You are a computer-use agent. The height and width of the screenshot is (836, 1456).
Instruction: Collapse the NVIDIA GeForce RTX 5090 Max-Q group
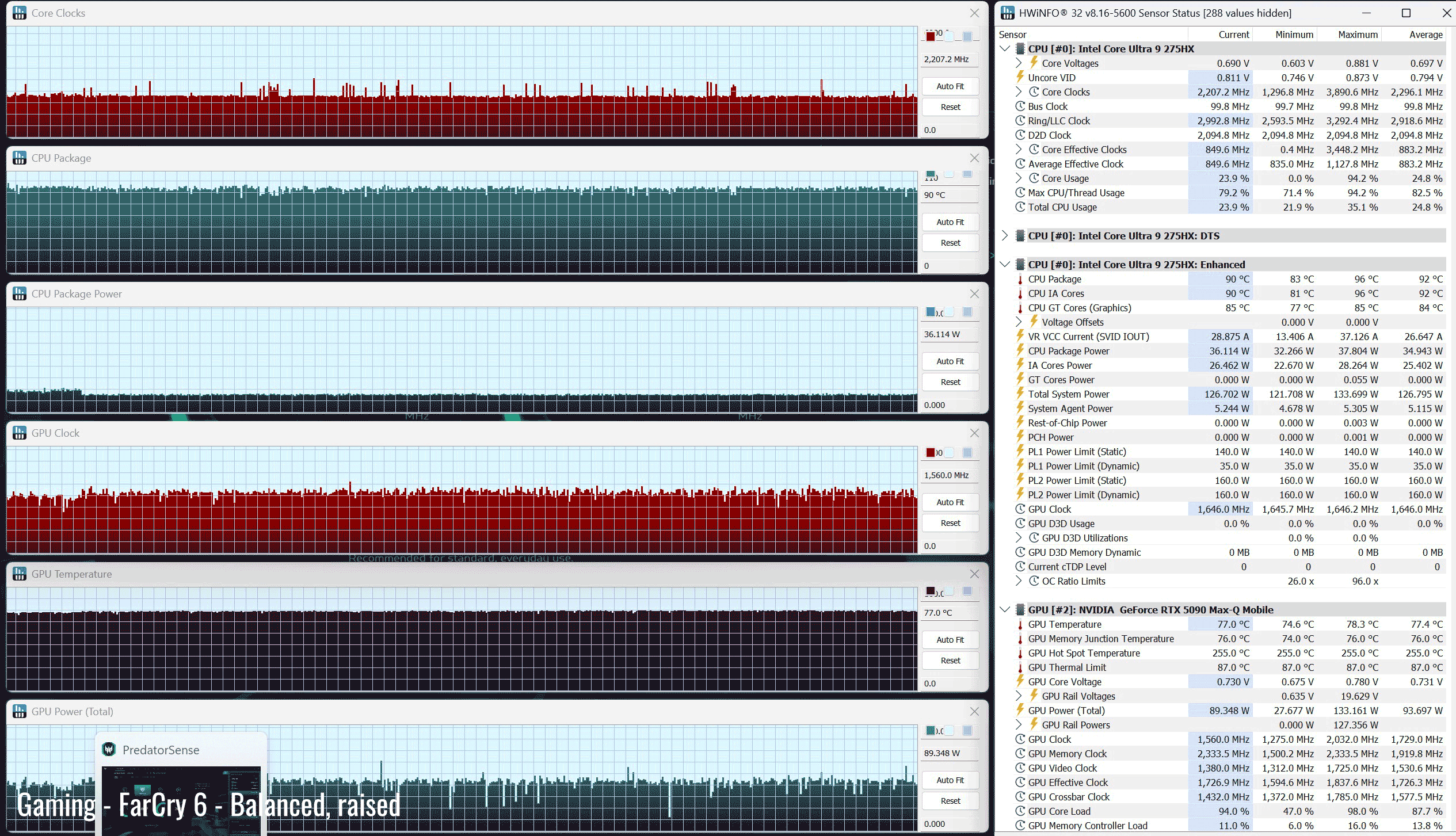[x=1005, y=609]
